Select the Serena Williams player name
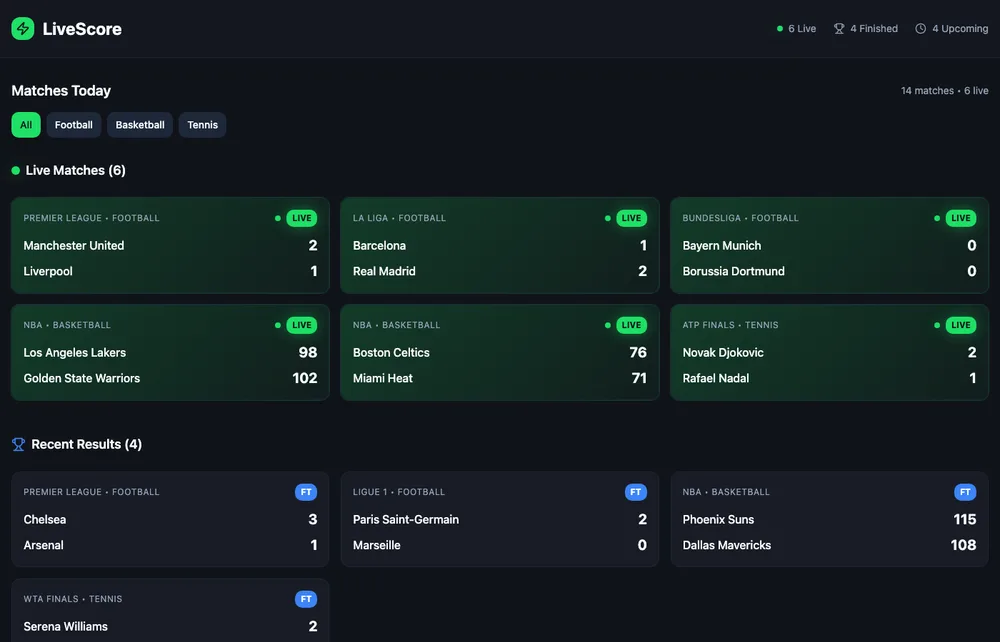 coord(66,627)
